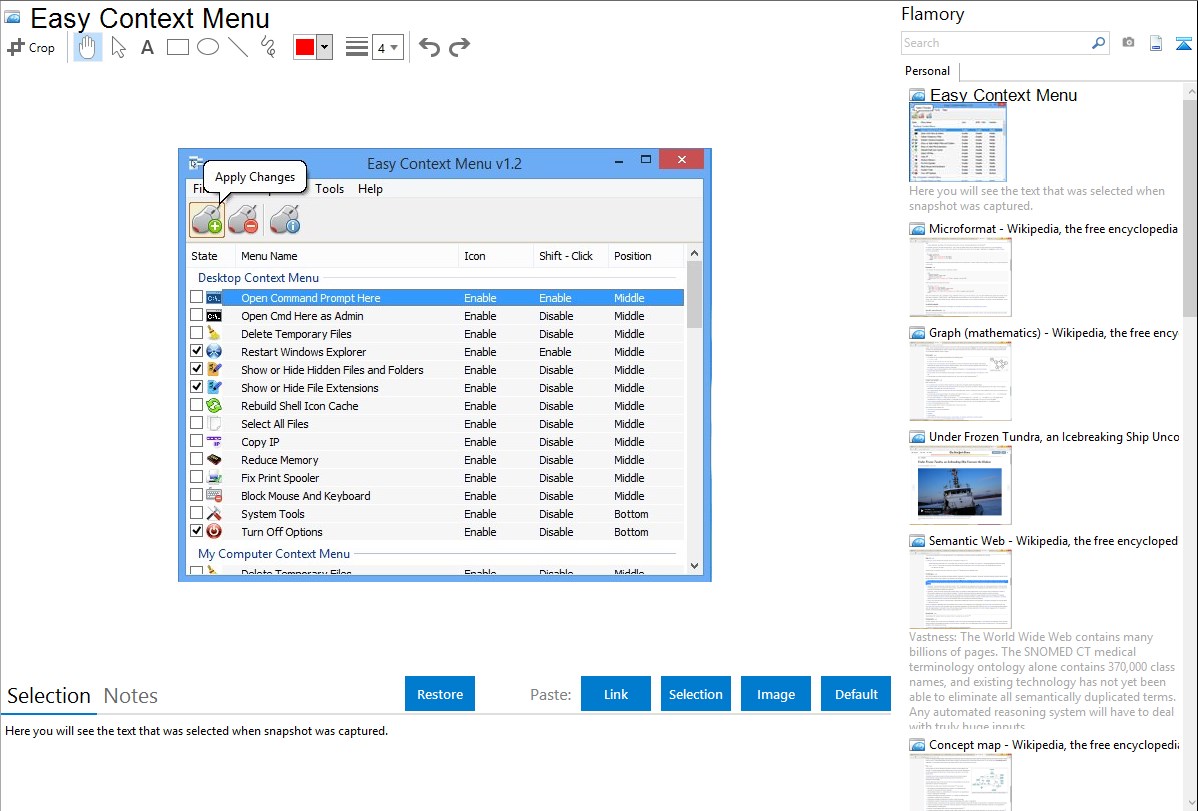Pick the ellipse shape tool
The image size is (1198, 811).
[208, 47]
